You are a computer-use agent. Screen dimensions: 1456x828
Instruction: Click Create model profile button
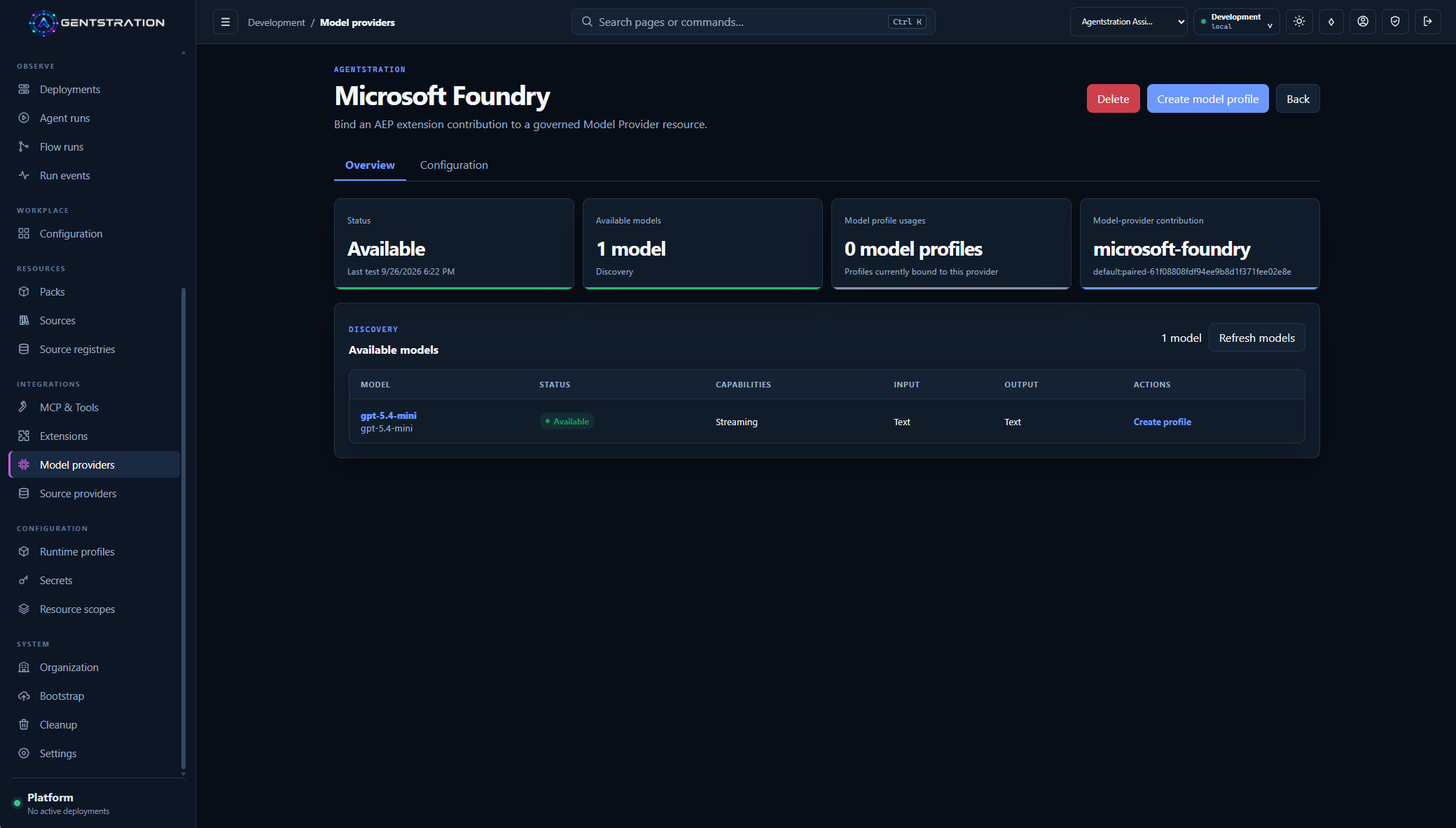pos(1207,99)
